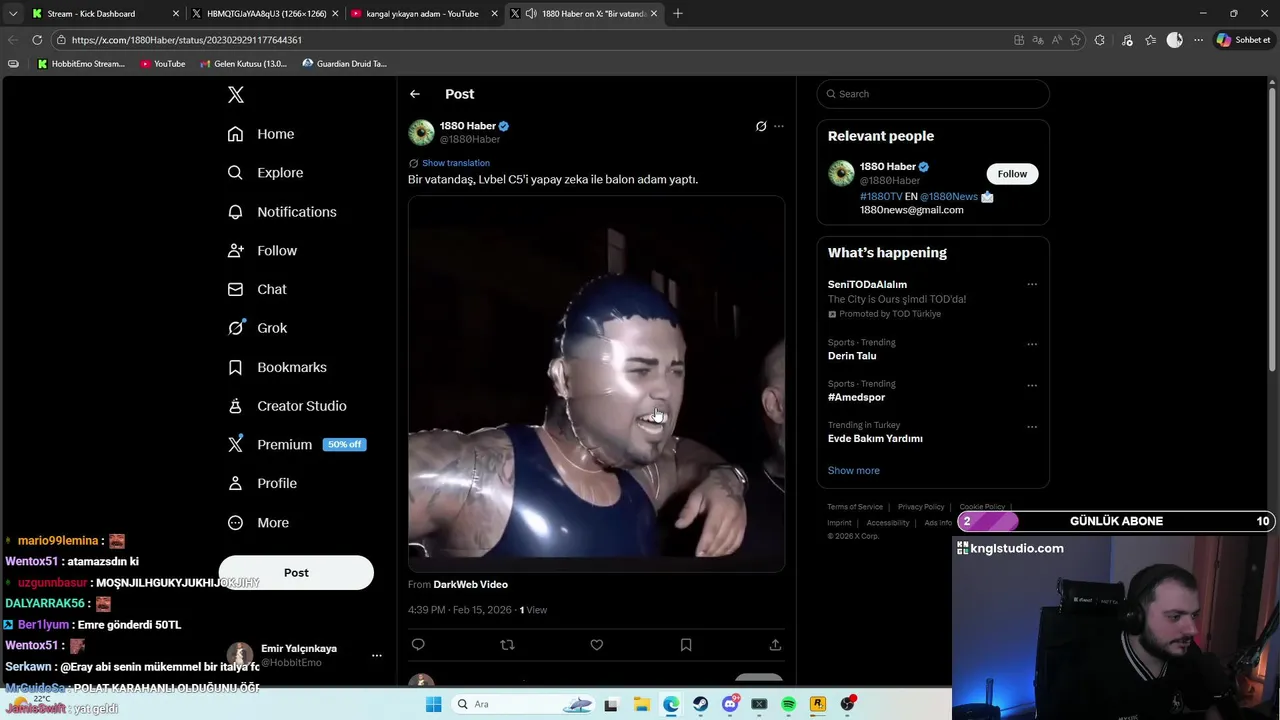Image resolution: width=1280 pixels, height=720 pixels.
Task: Click the Translate icon in address bar
Action: 1038,40
